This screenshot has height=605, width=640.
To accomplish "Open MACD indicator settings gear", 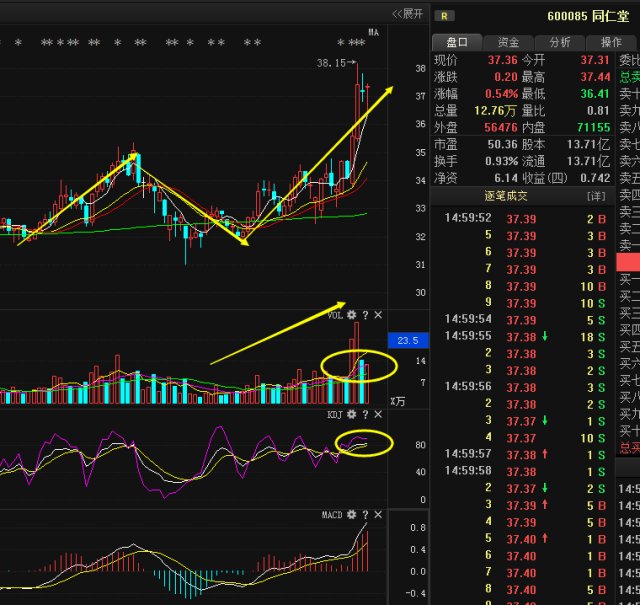I will pos(351,514).
